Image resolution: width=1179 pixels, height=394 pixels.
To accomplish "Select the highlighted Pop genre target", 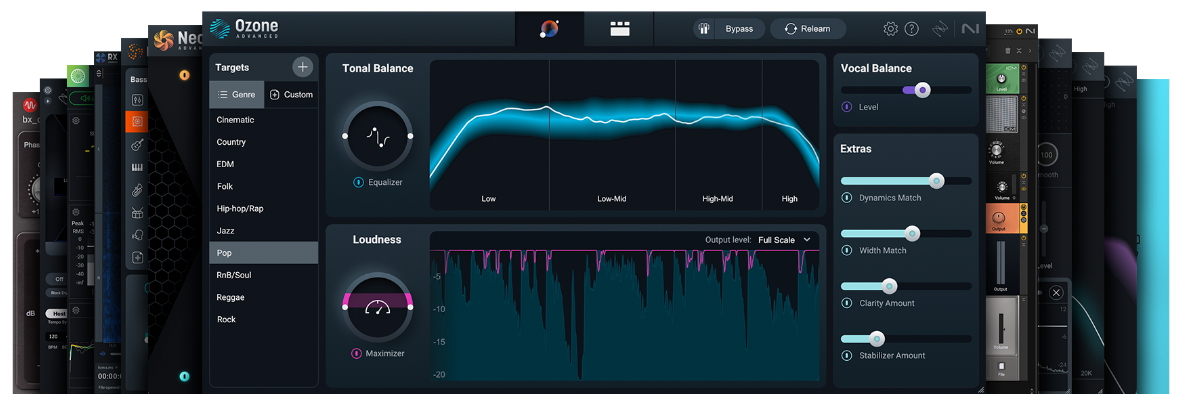I will click(x=263, y=253).
